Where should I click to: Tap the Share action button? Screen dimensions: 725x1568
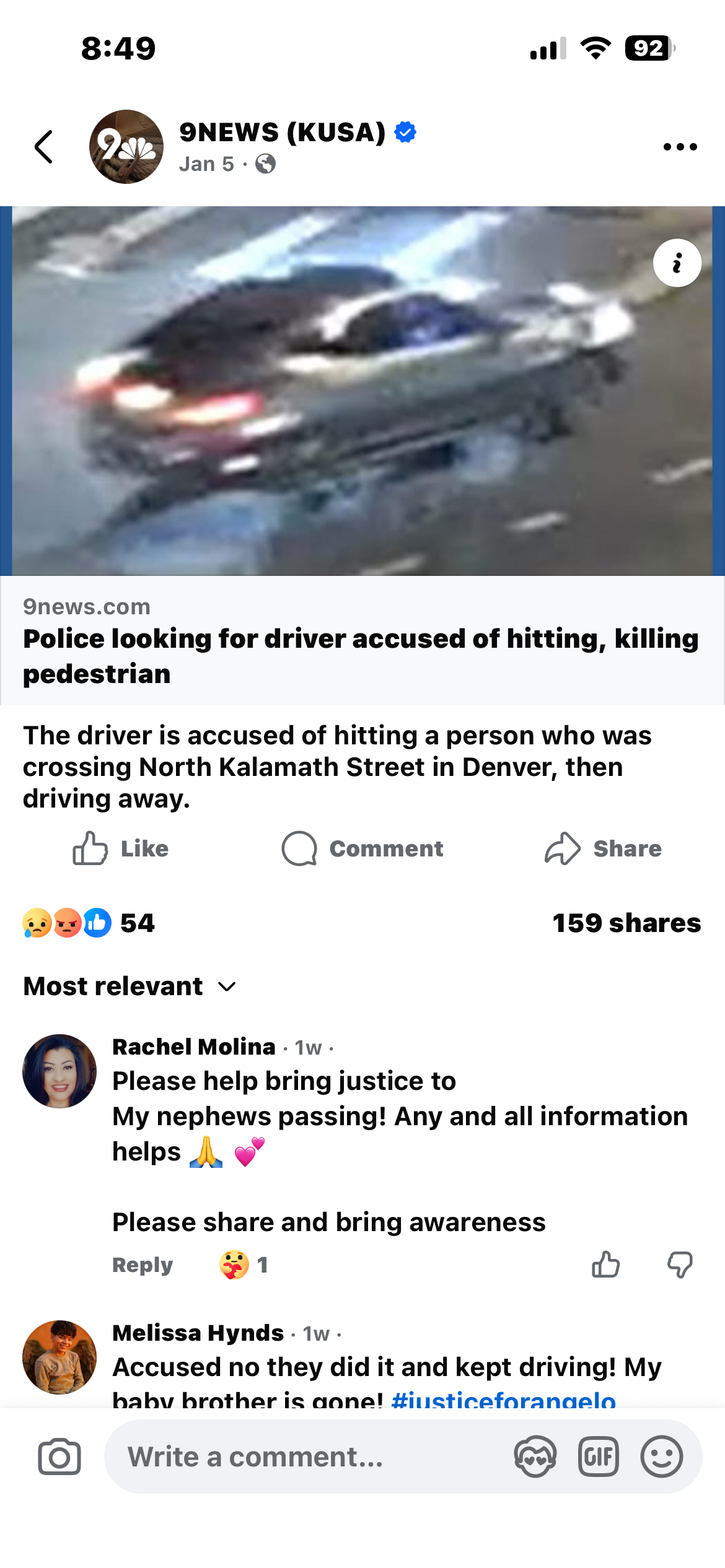click(x=603, y=848)
